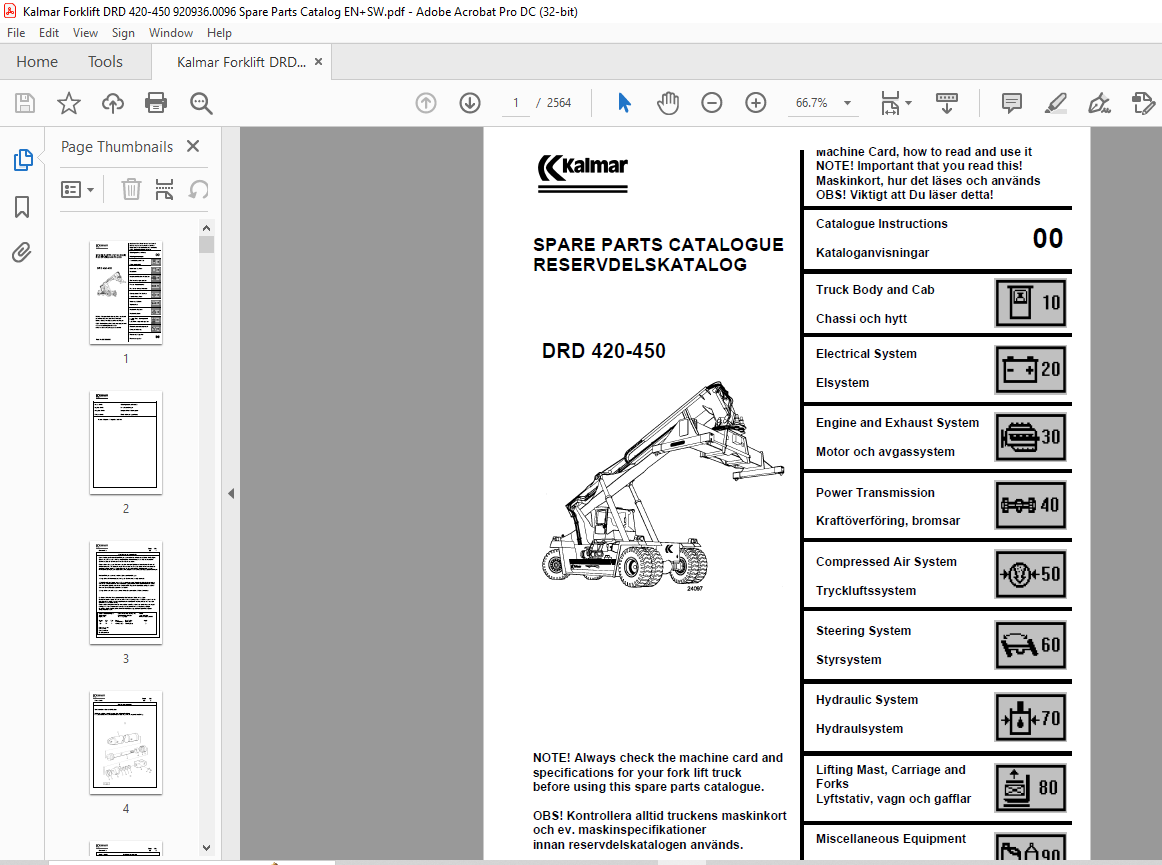Image resolution: width=1162 pixels, height=865 pixels.
Task: Open the thumbnails options dropdown
Action: click(x=78, y=190)
